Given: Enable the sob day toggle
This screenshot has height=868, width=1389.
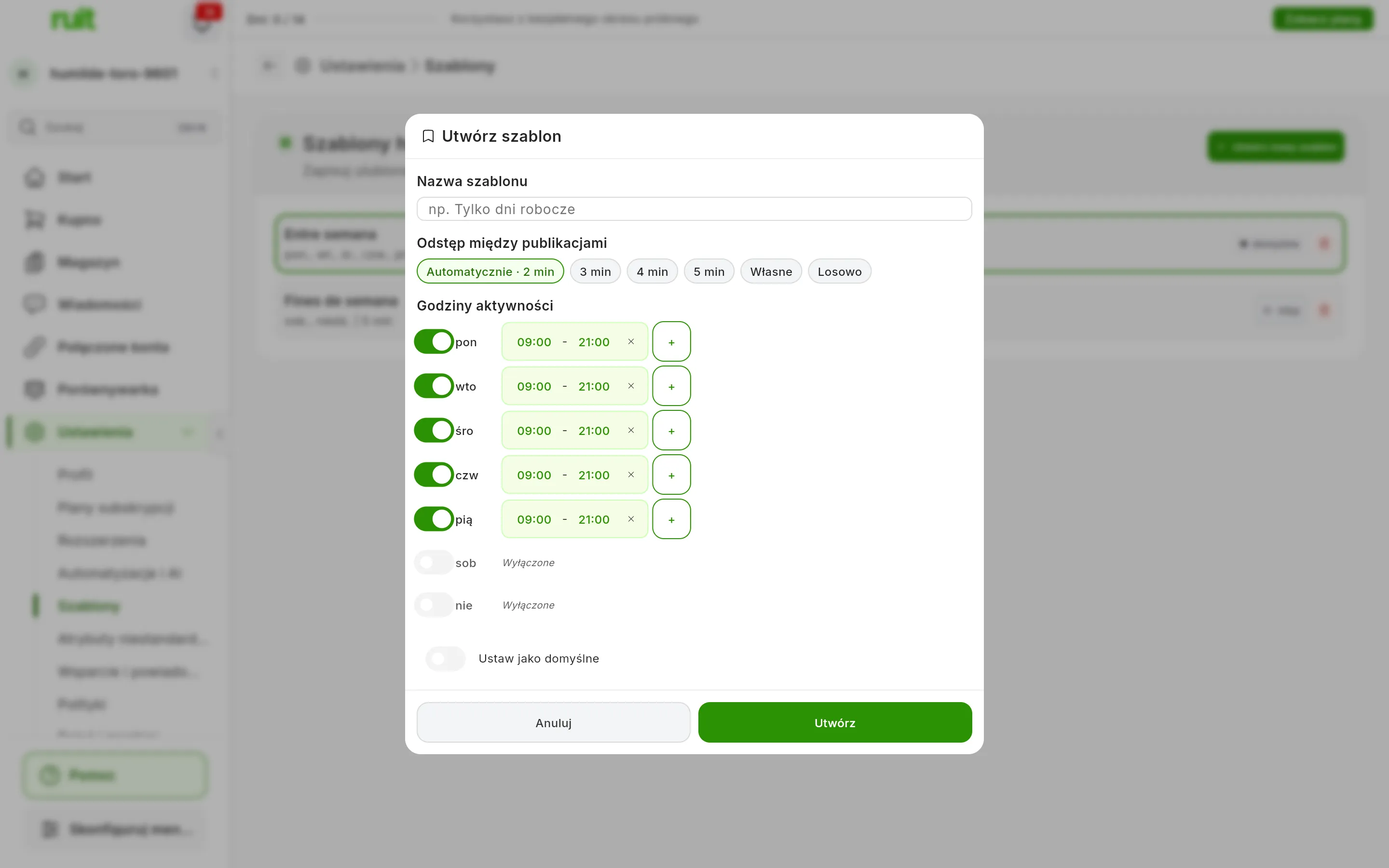Looking at the screenshot, I should click(434, 563).
